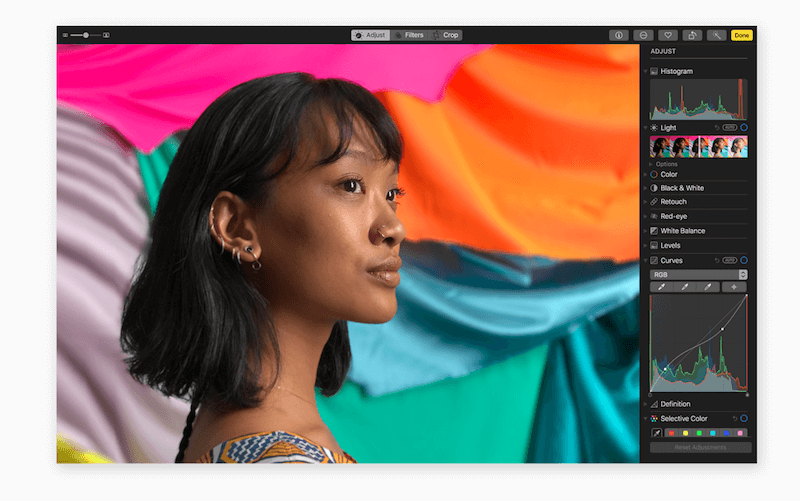Toggle the Light adjustment on/off circle
The width and height of the screenshot is (800, 501).
(x=744, y=128)
